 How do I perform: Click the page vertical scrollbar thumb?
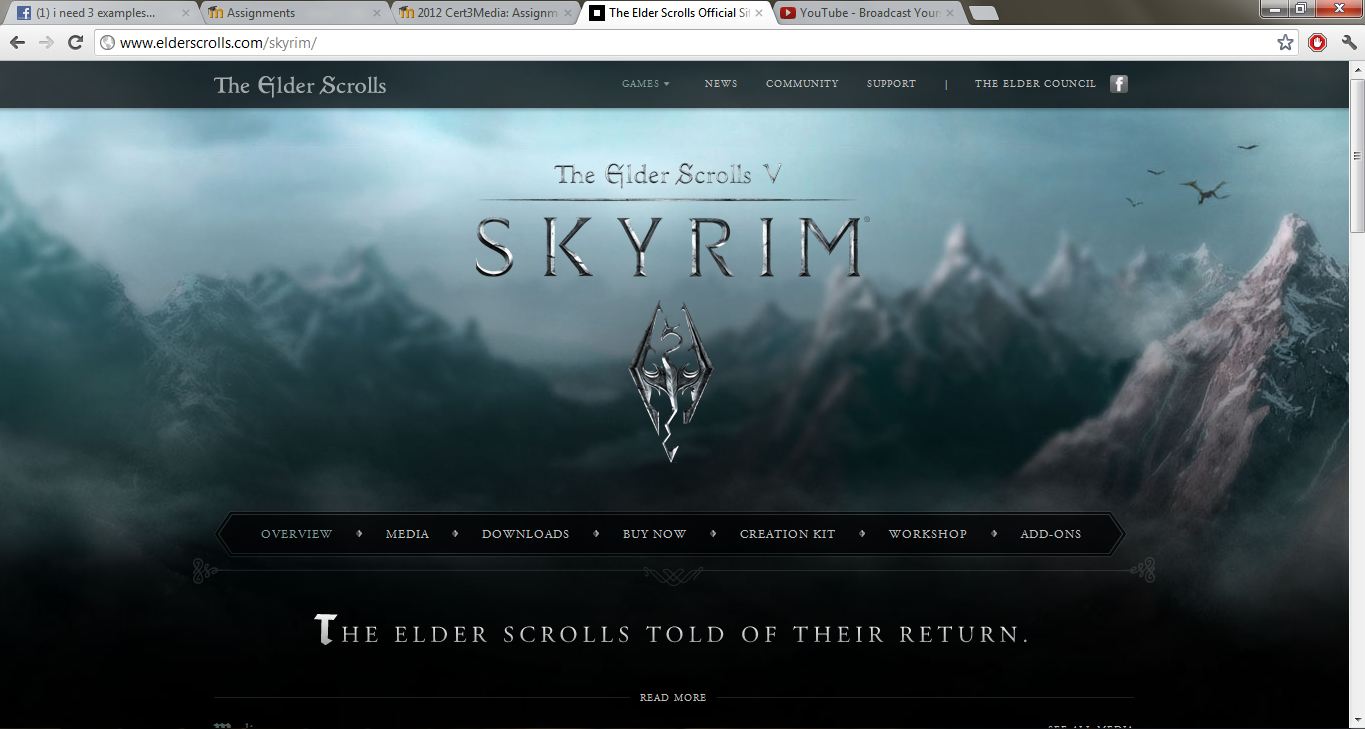point(1357,155)
